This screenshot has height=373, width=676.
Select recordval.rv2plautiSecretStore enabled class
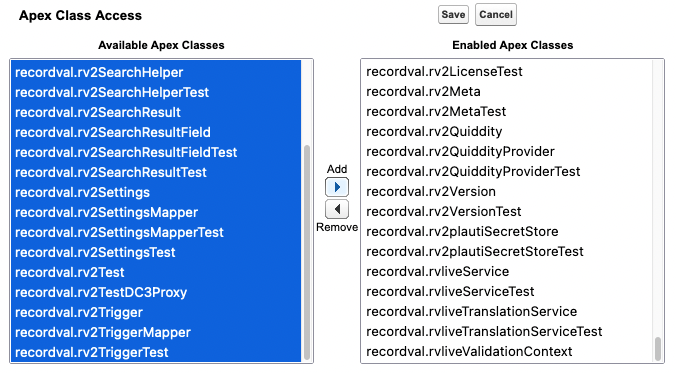click(x=507, y=231)
